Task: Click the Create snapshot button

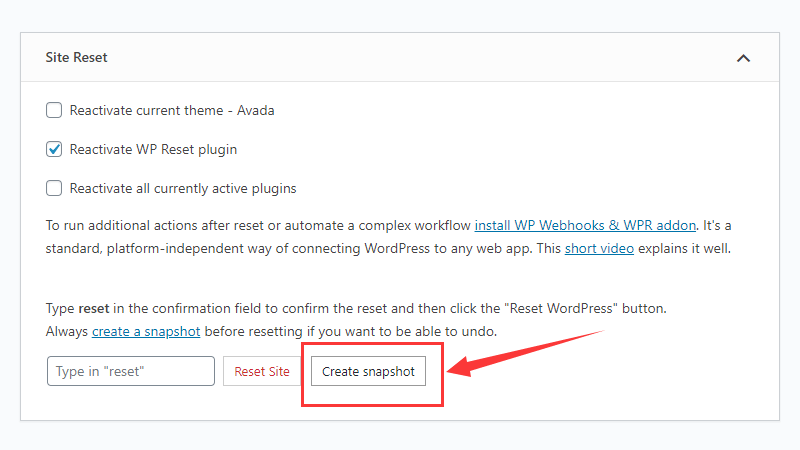Action: (368, 371)
